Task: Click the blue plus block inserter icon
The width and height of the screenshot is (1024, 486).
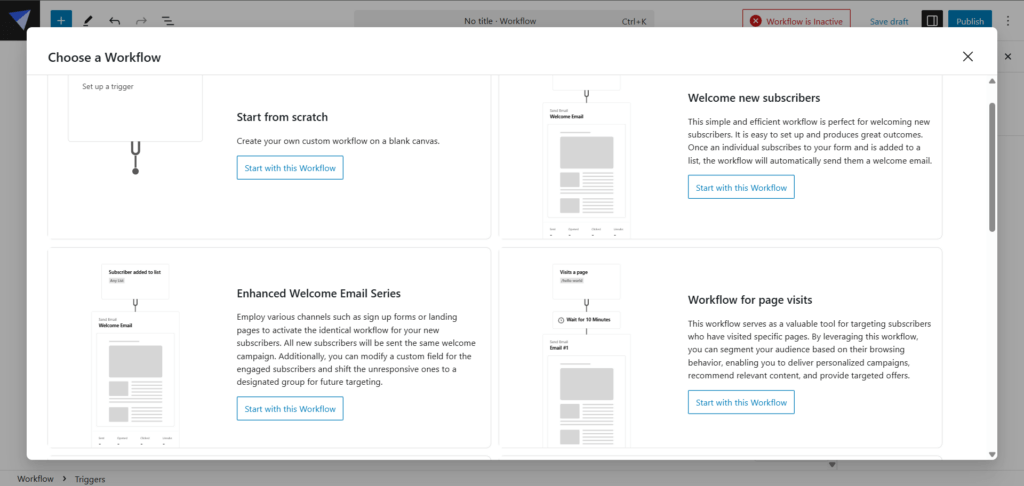Action: point(61,20)
